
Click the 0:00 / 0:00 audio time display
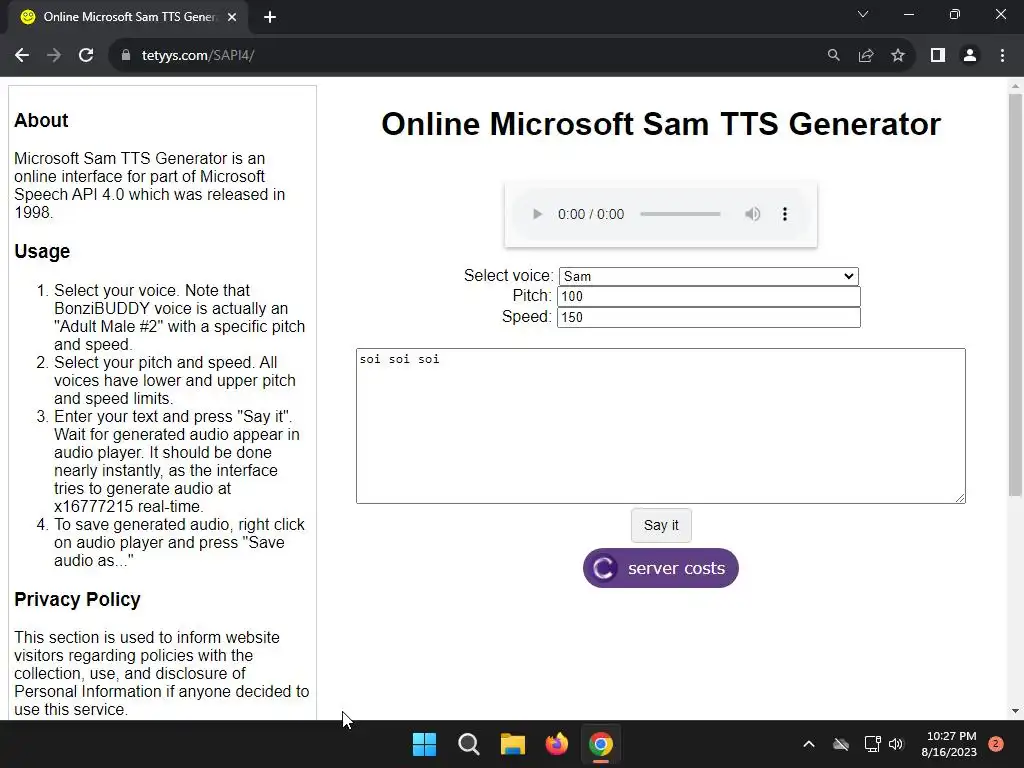click(x=591, y=214)
